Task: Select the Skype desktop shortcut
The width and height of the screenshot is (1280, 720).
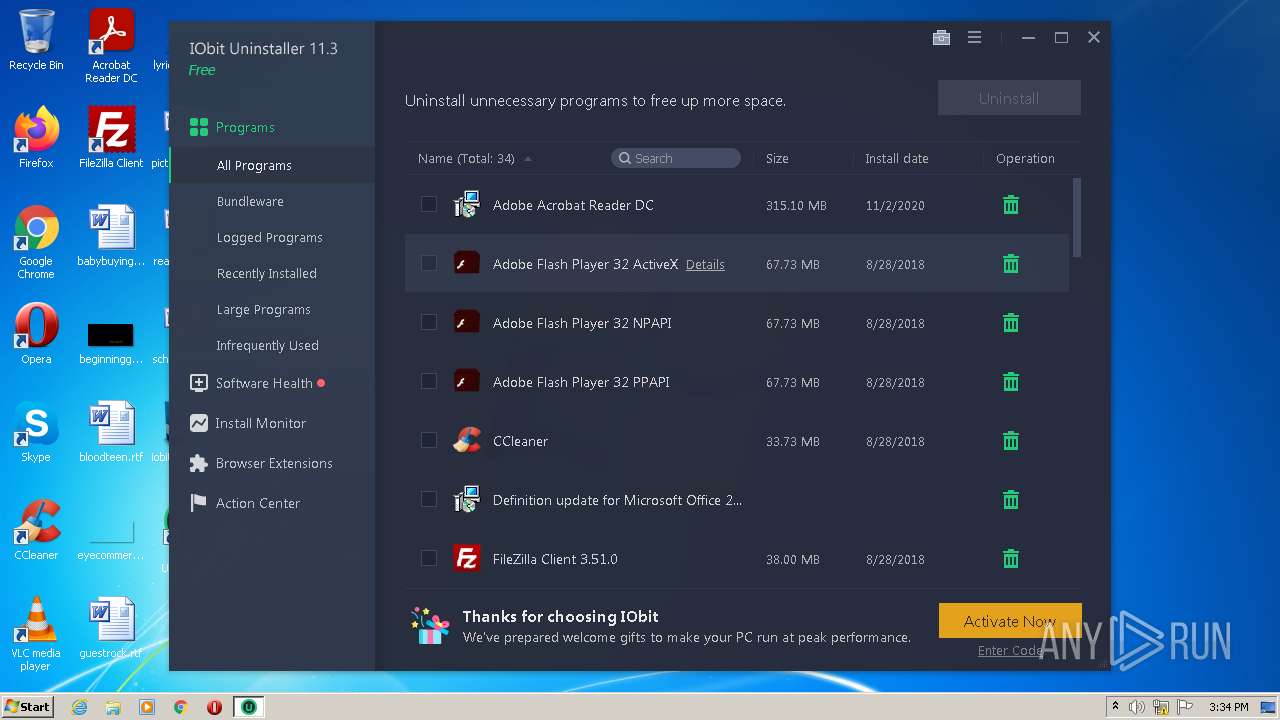Action: 36,433
